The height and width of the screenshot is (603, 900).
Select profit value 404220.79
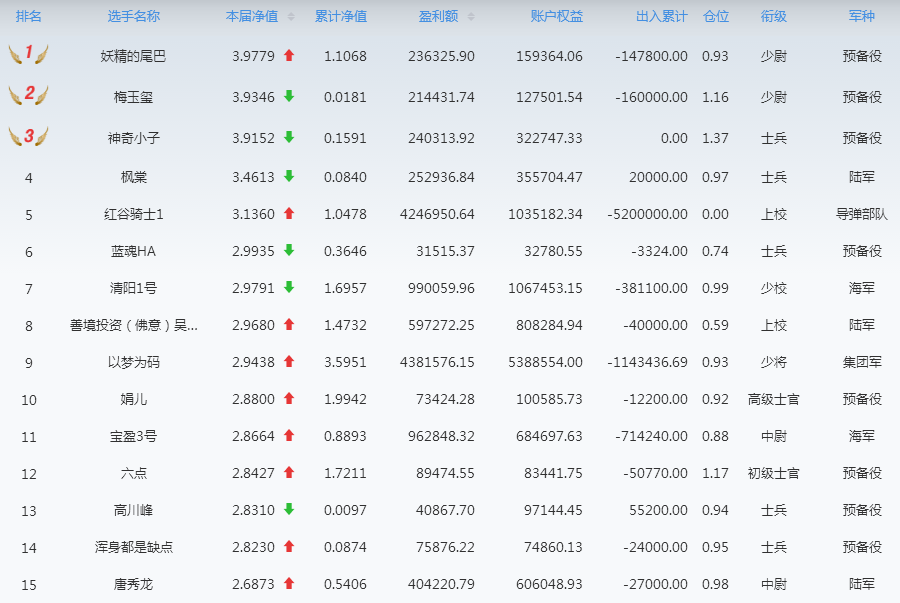441,585
